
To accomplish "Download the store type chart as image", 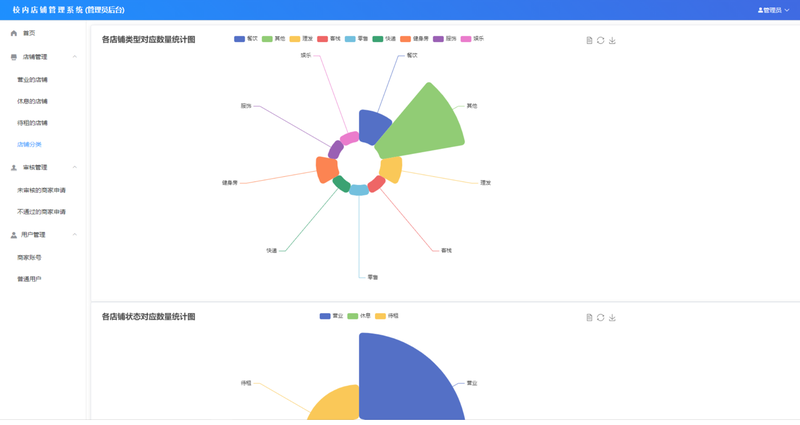I will [612, 40].
